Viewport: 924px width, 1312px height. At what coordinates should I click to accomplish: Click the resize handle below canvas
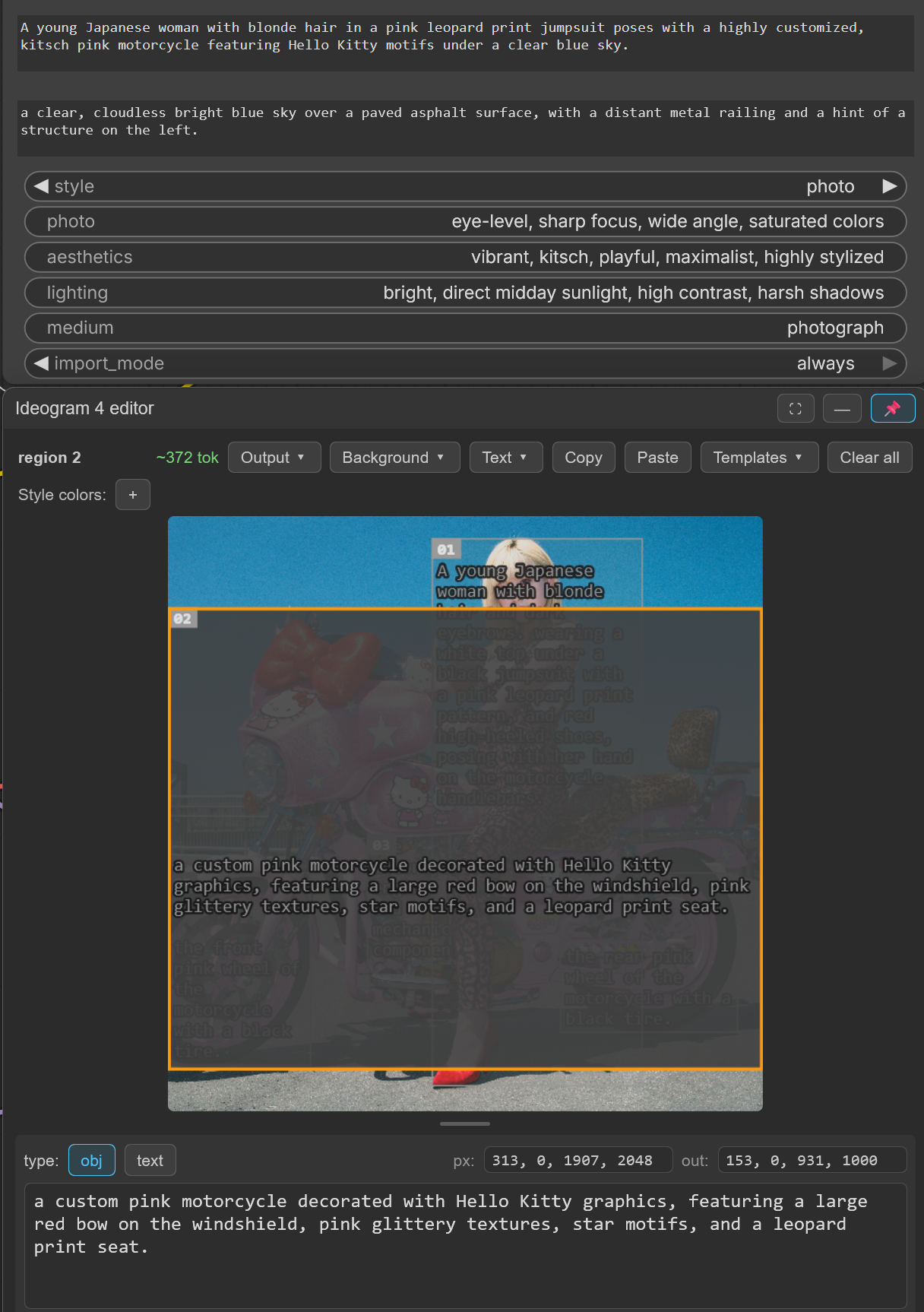[x=465, y=1123]
